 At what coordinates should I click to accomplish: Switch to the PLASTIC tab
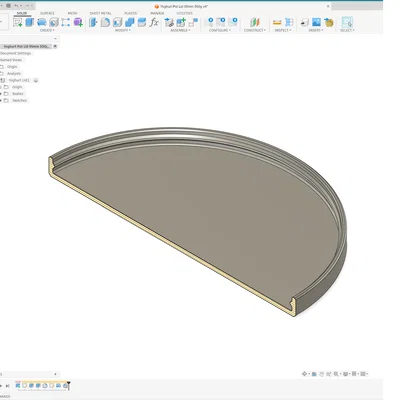131,13
